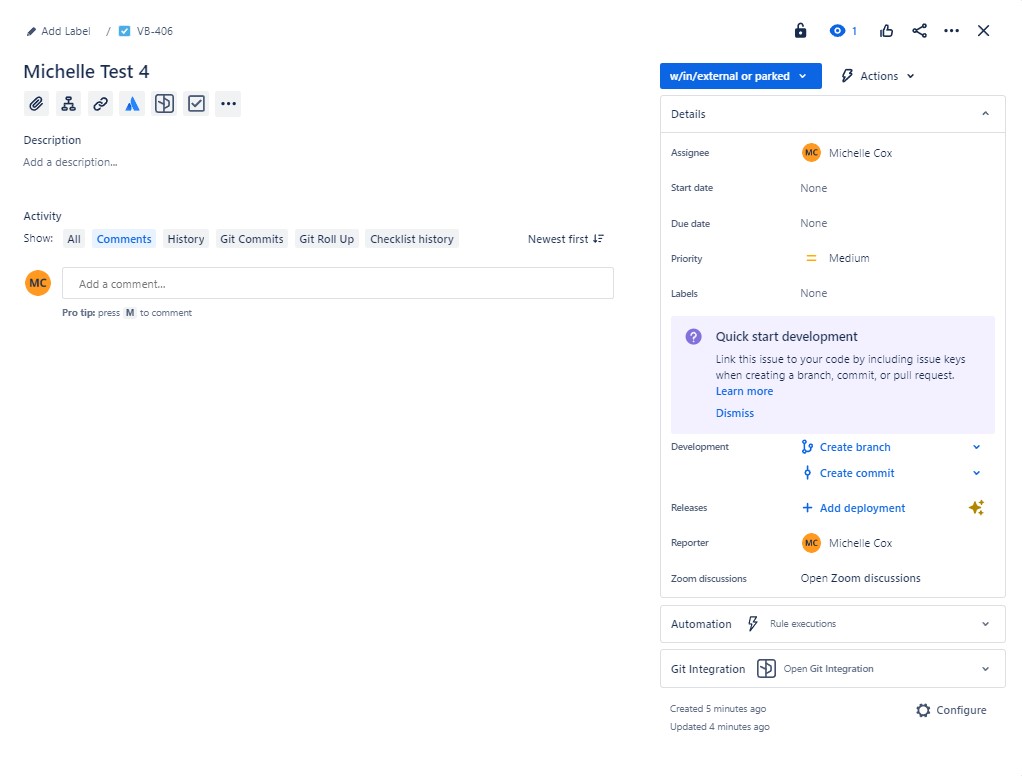Open the top-right more actions ellipsis

pyautogui.click(x=952, y=31)
